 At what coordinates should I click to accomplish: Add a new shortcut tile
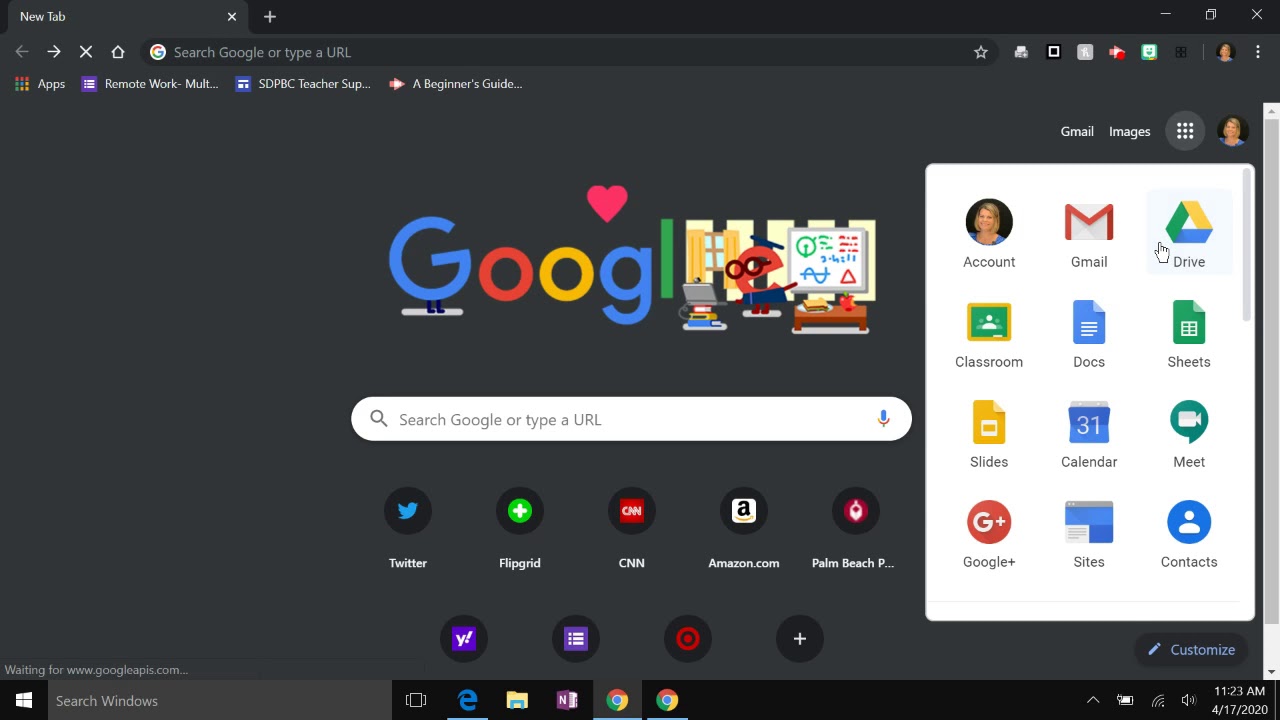click(800, 639)
